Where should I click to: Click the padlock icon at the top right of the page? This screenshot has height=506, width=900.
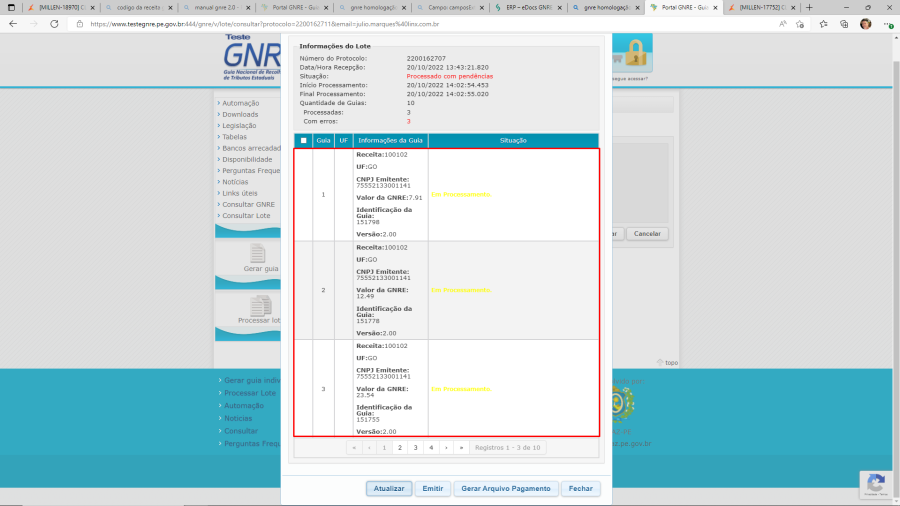pos(635,53)
